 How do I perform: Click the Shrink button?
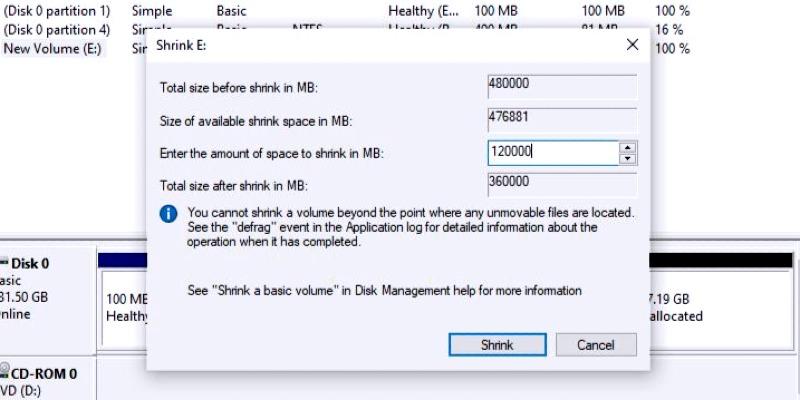coord(497,345)
